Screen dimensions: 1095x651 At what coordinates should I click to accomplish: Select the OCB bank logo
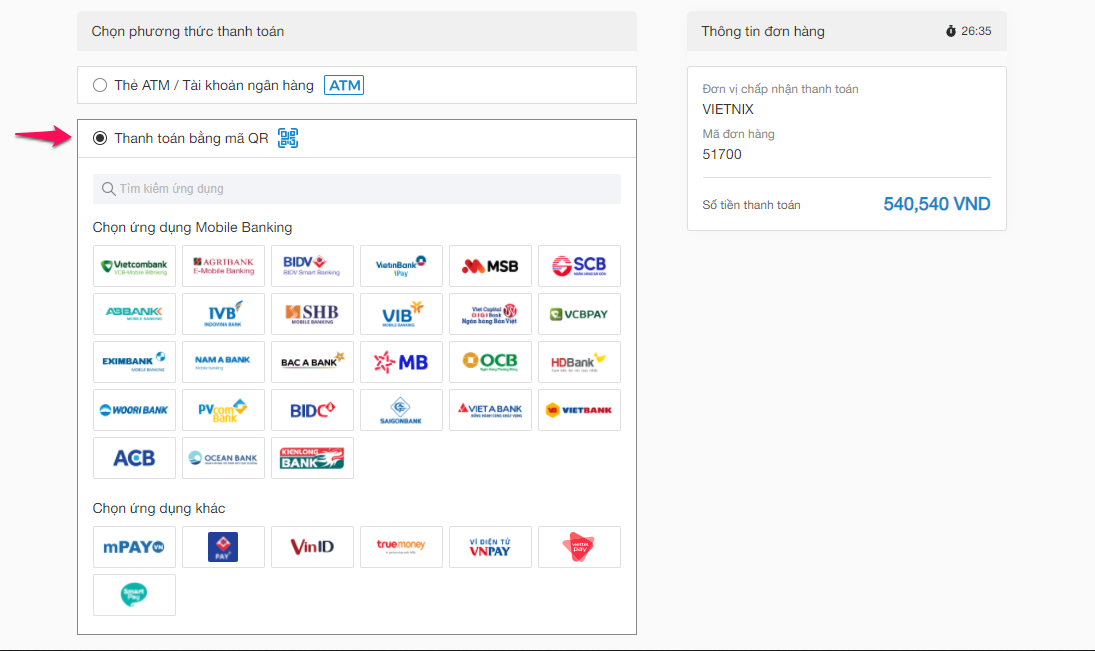tap(490, 362)
